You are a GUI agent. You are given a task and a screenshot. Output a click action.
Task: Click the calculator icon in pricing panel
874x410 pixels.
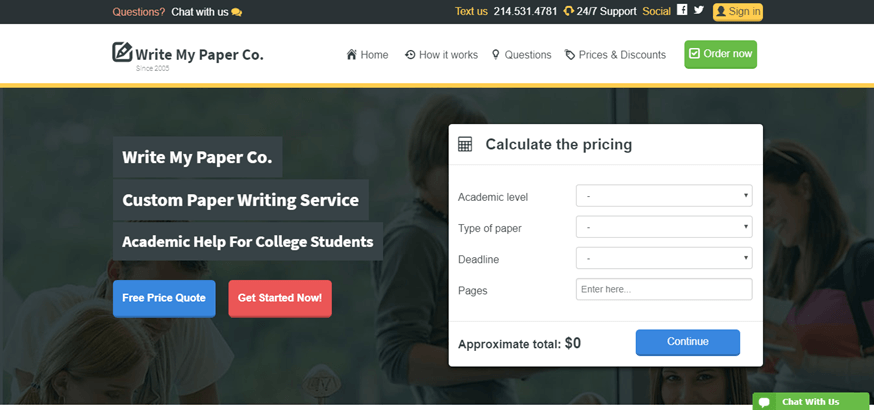(465, 144)
